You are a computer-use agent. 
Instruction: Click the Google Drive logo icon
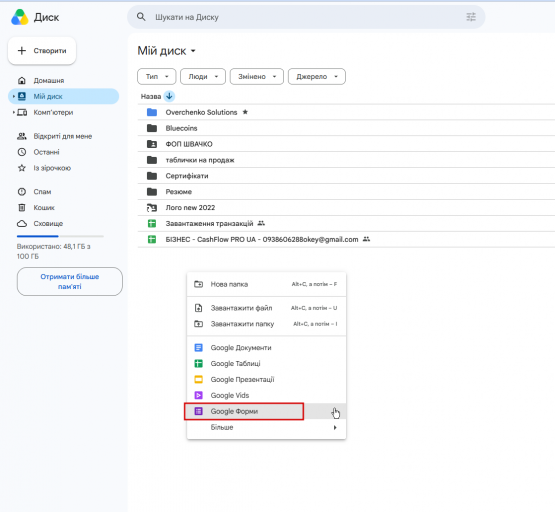coord(19,17)
